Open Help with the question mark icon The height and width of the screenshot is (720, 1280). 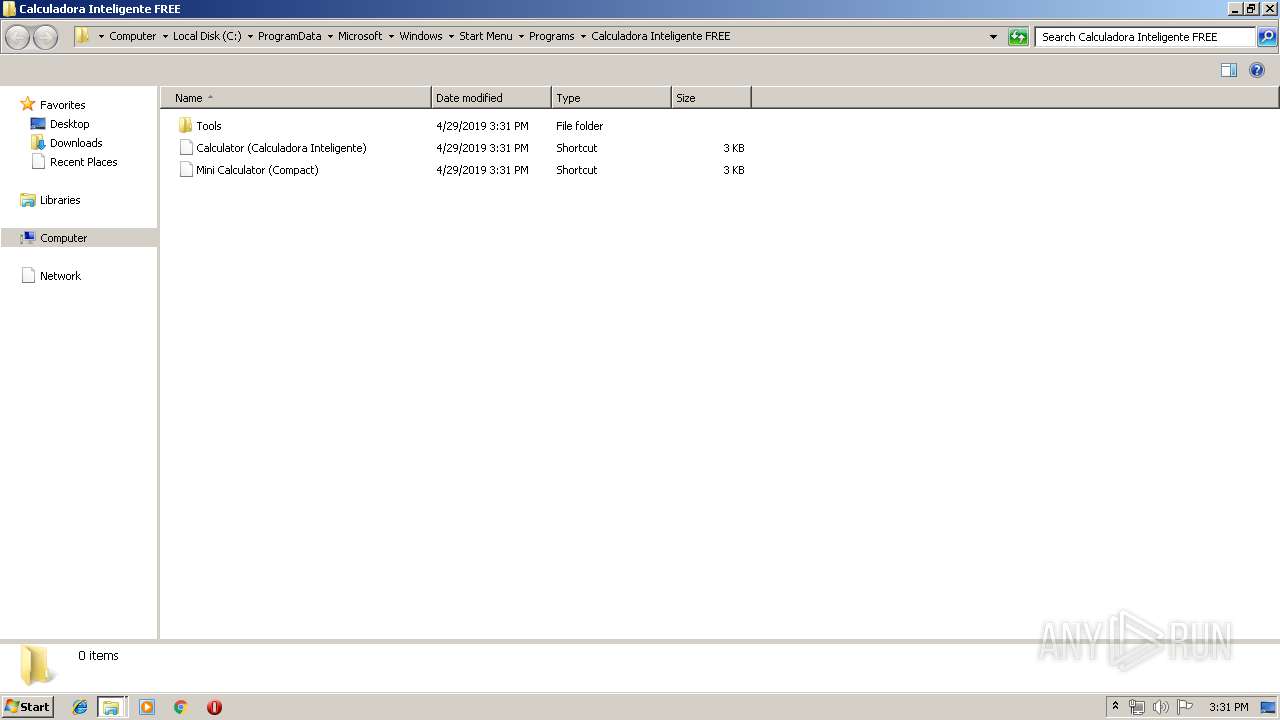click(1257, 70)
